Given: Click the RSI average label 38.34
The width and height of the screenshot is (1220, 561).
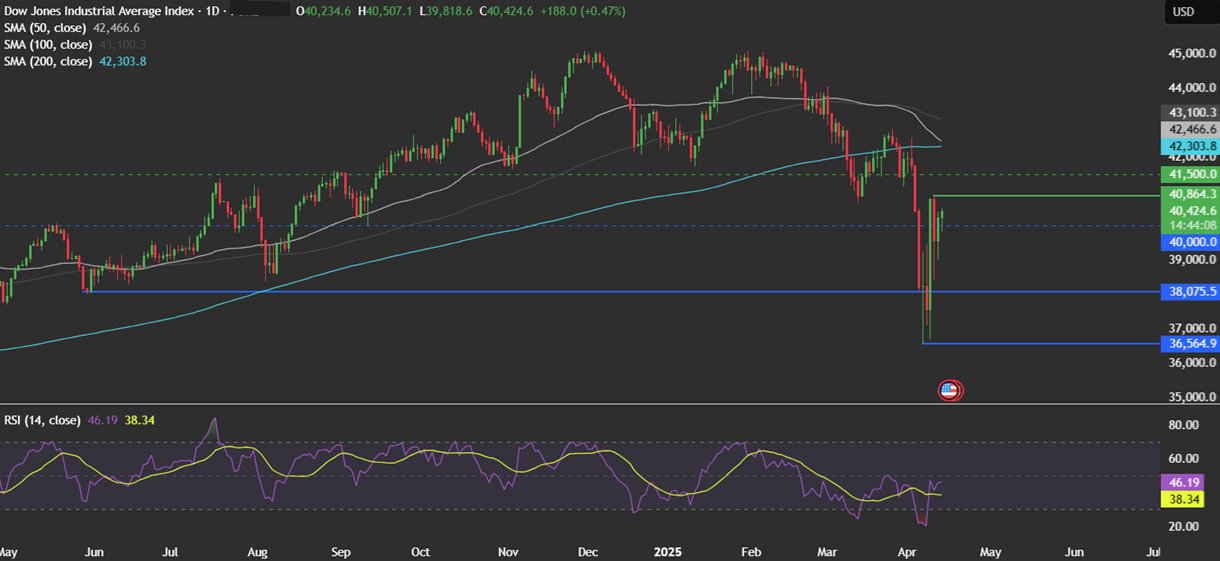Looking at the screenshot, I should point(1183,497).
